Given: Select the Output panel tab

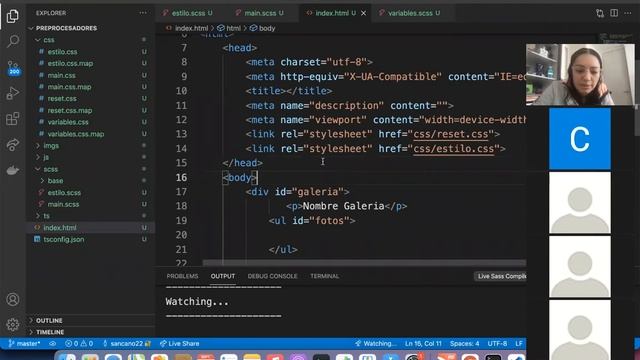Looking at the screenshot, I should pyautogui.click(x=223, y=276).
